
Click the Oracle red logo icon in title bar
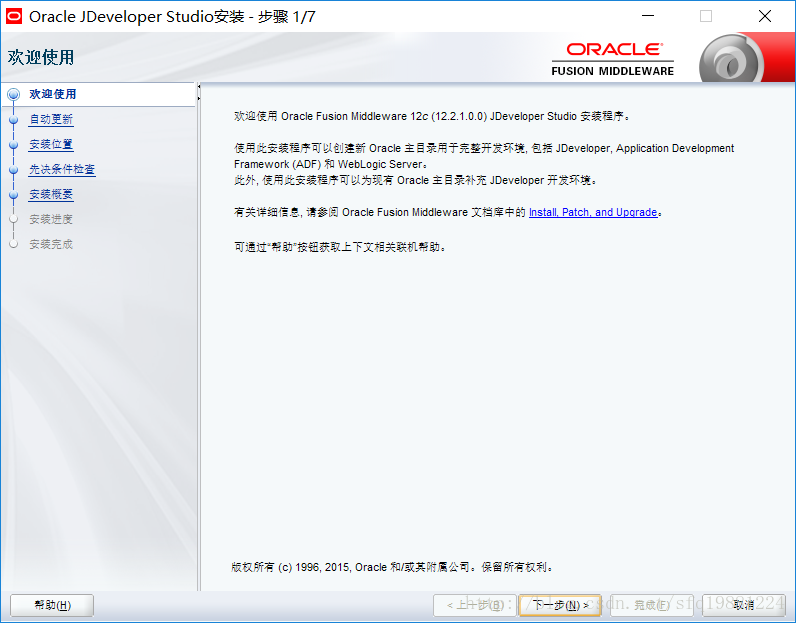pyautogui.click(x=14, y=16)
